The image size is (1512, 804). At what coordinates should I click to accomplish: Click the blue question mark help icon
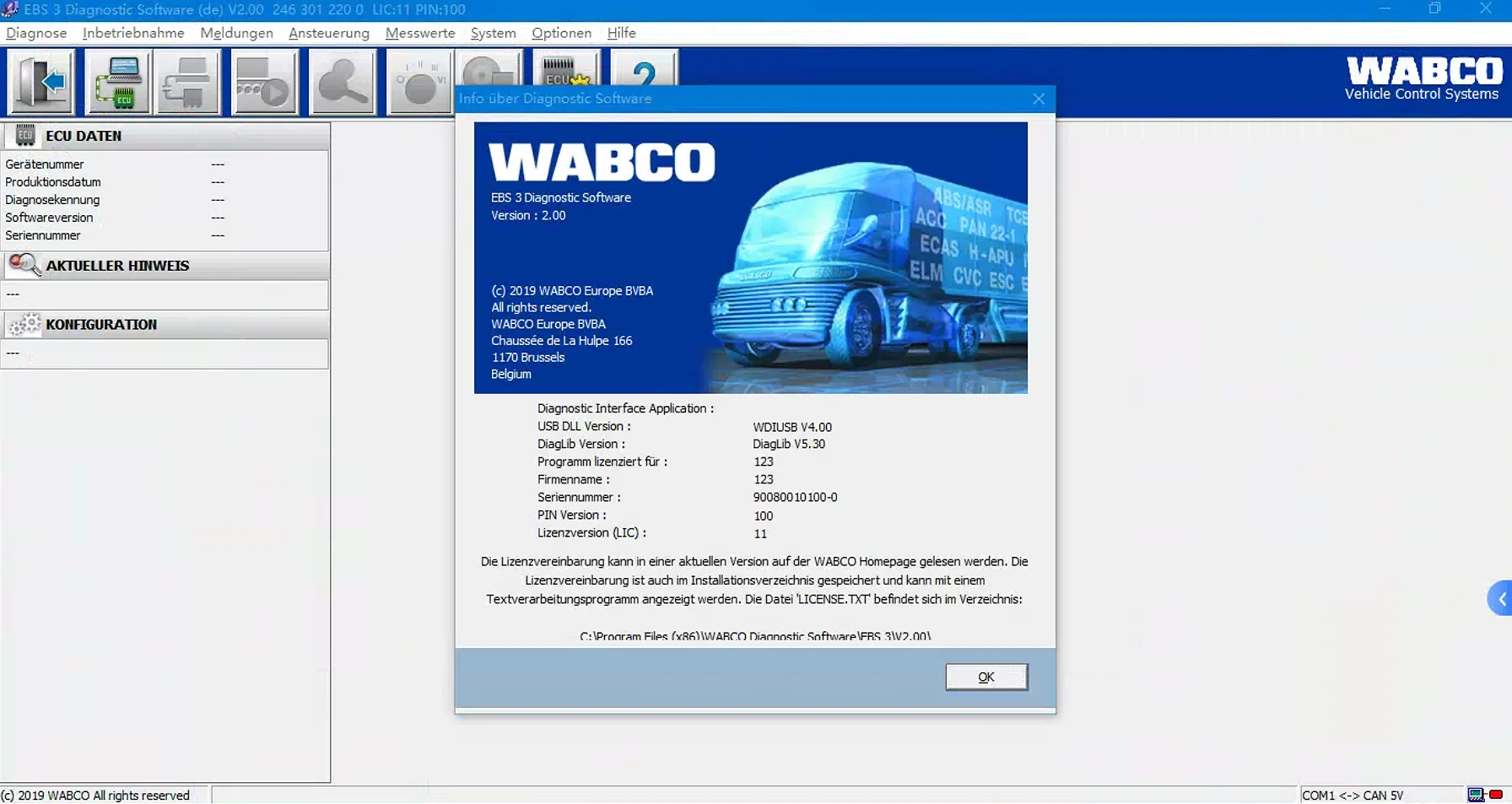tap(644, 69)
